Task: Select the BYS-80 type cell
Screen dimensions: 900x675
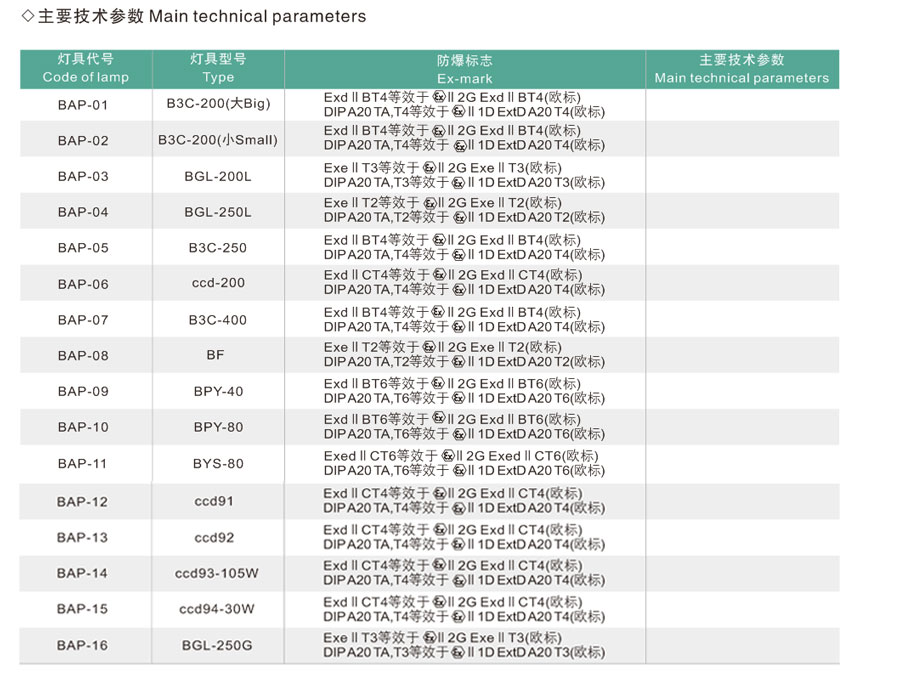Action: pos(218,463)
